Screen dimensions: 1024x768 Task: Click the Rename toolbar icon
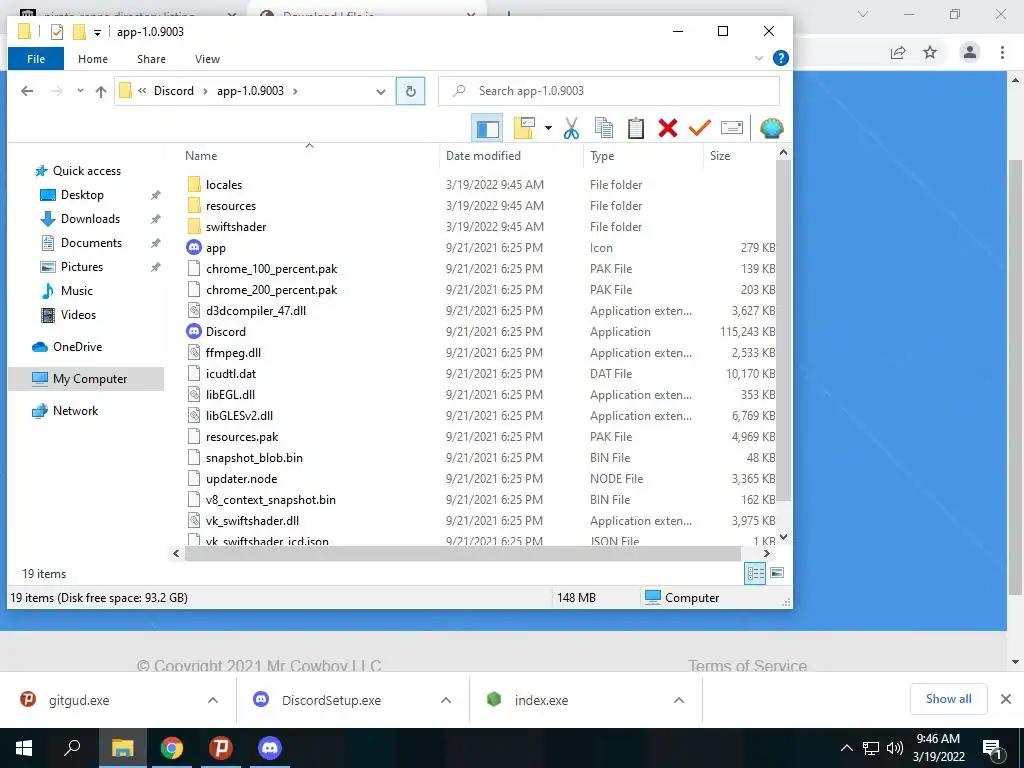point(731,127)
